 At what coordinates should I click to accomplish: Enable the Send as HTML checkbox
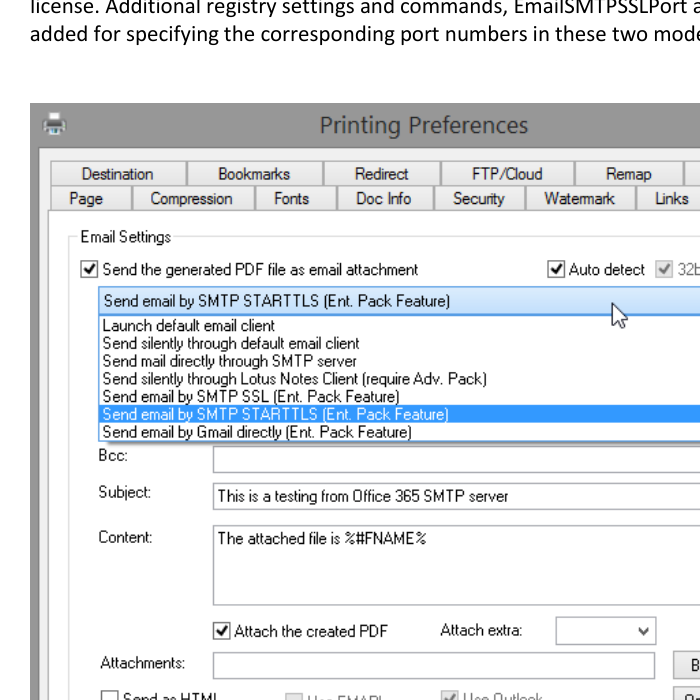109,696
